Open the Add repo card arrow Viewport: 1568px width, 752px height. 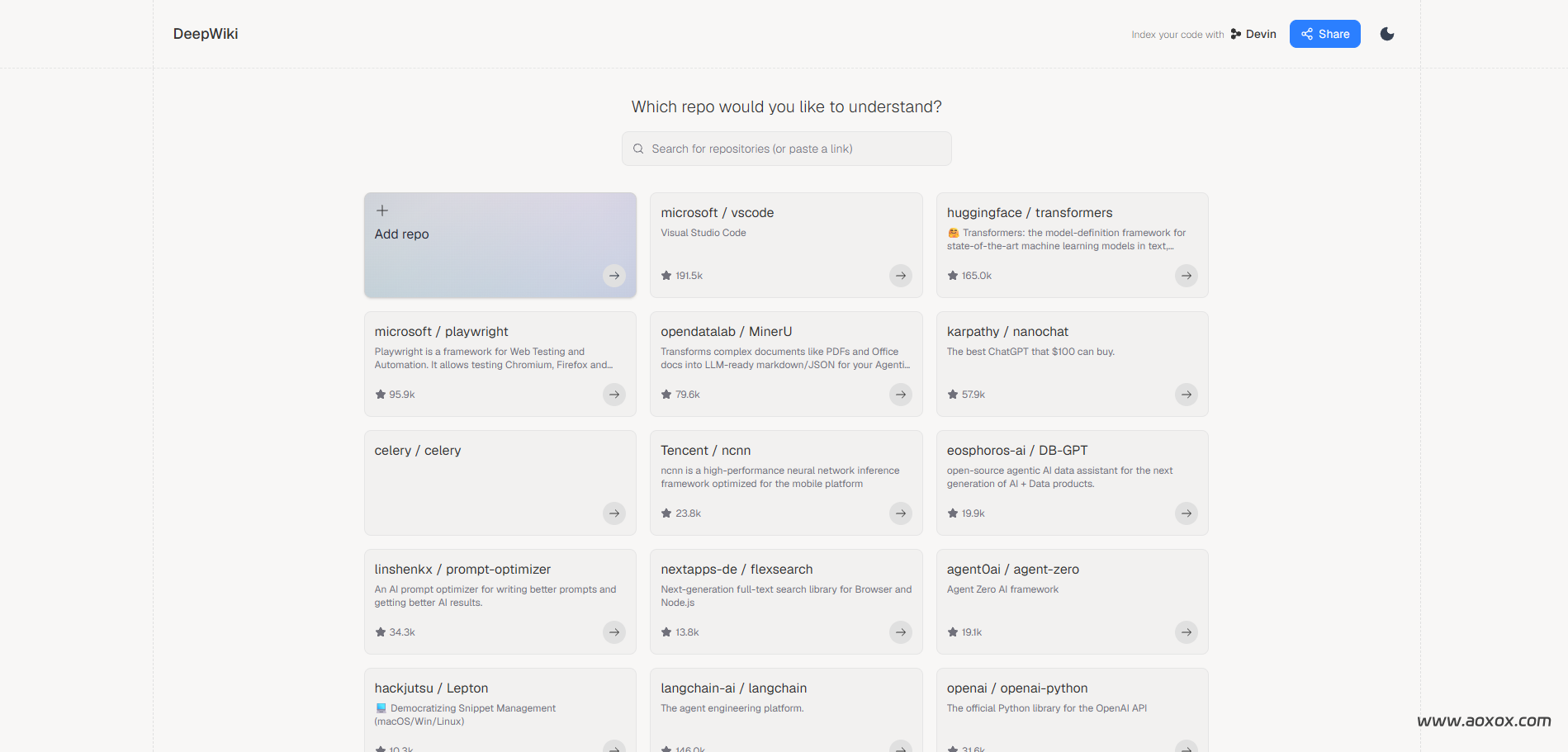pos(614,276)
